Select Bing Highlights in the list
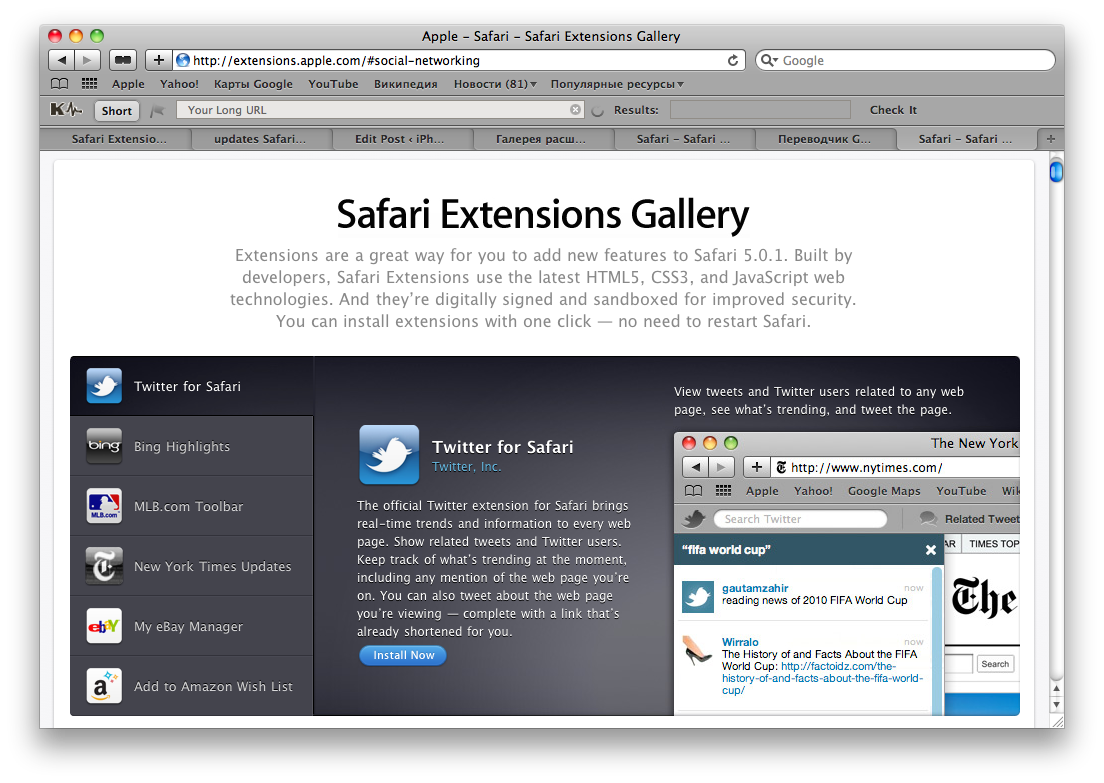This screenshot has height=783, width=1104. pyautogui.click(x=192, y=446)
